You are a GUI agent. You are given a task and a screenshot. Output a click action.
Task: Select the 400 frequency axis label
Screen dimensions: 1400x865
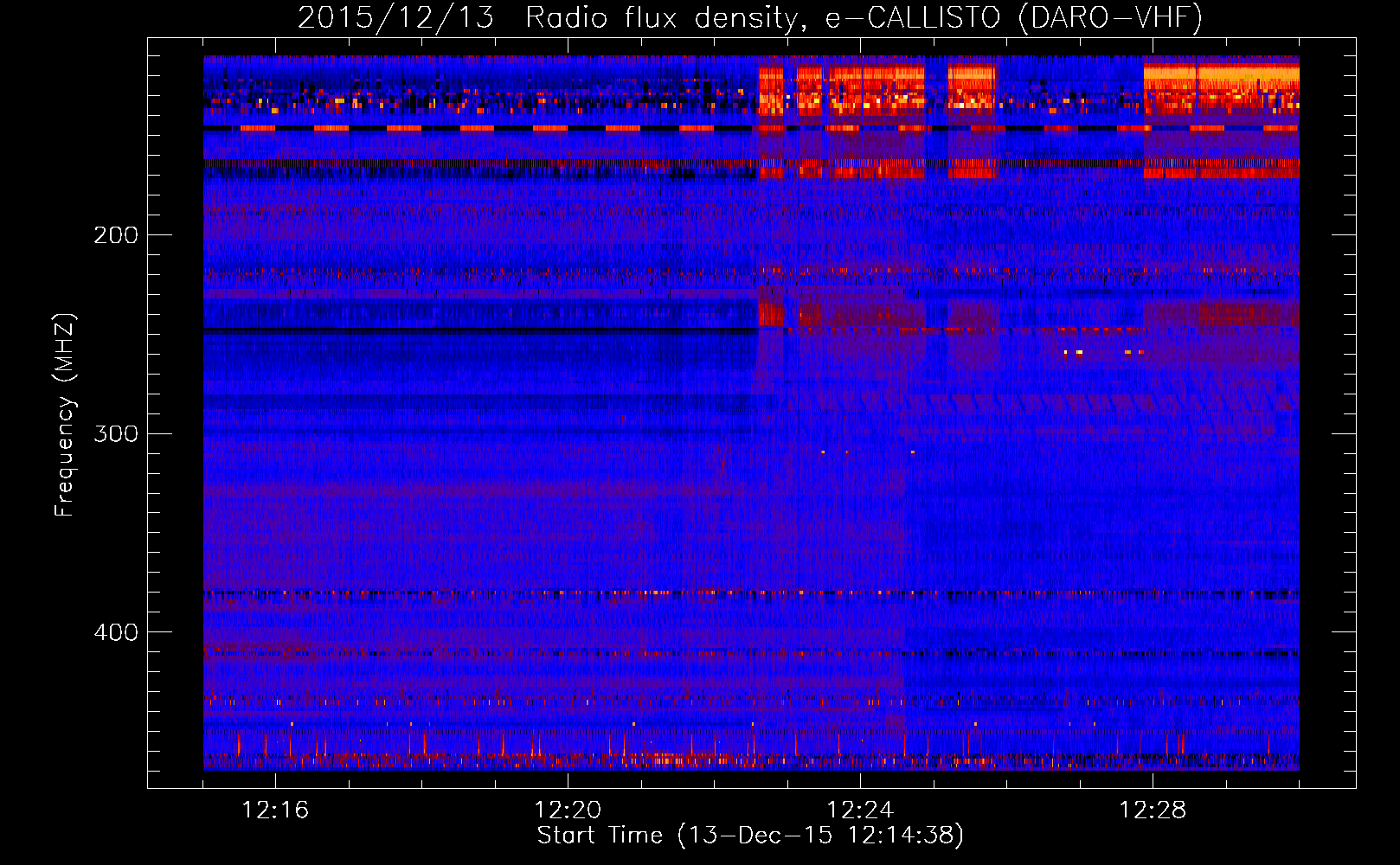pyautogui.click(x=116, y=632)
